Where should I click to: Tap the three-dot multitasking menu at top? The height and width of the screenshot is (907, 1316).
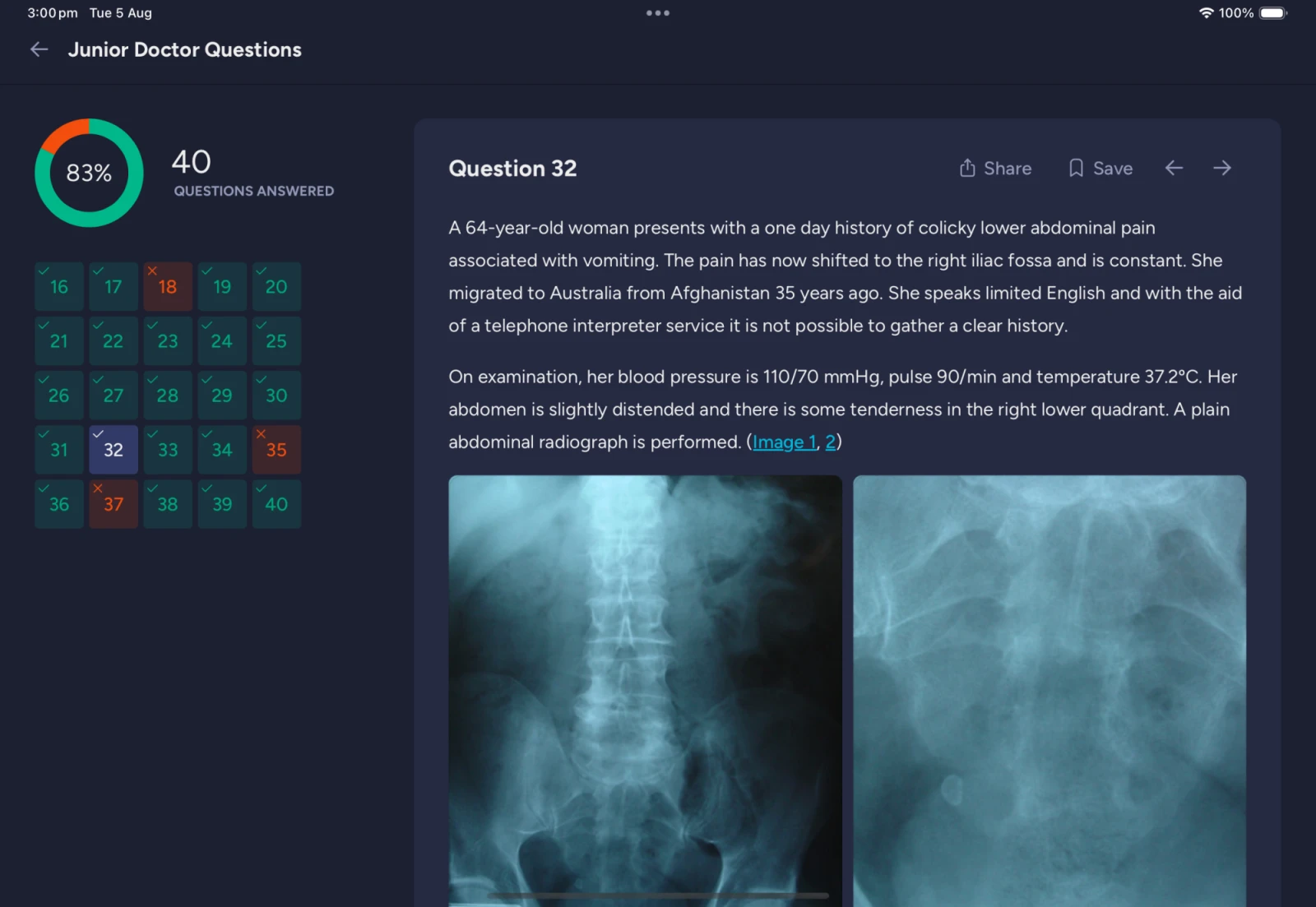pyautogui.click(x=657, y=13)
